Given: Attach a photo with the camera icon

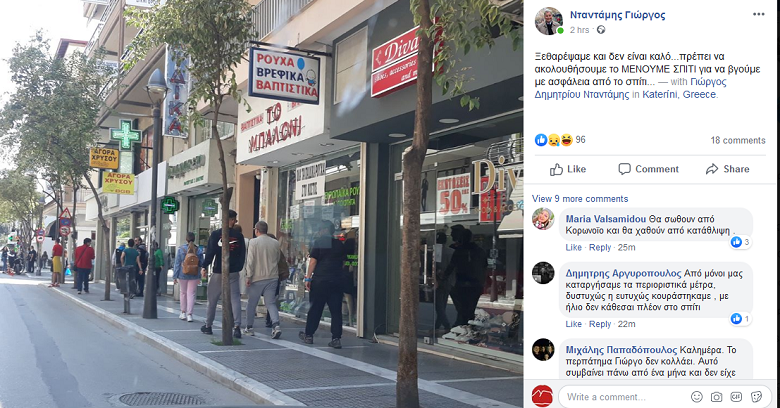Looking at the screenshot, I should [x=716, y=397].
